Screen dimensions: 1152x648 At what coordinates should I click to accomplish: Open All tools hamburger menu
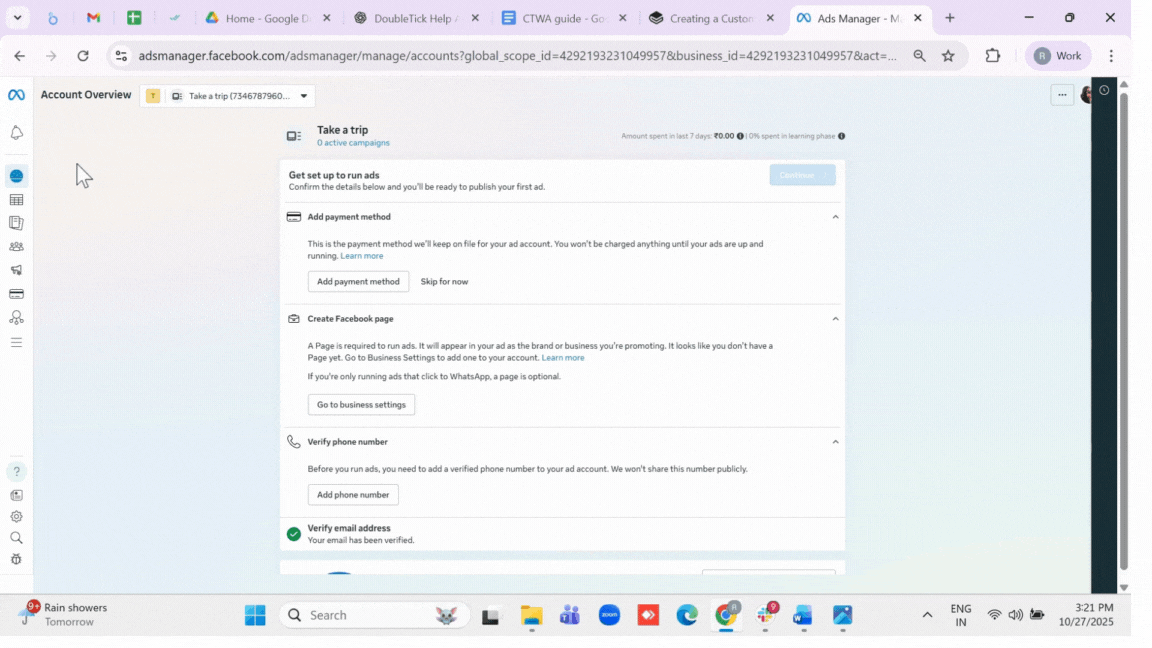16,342
